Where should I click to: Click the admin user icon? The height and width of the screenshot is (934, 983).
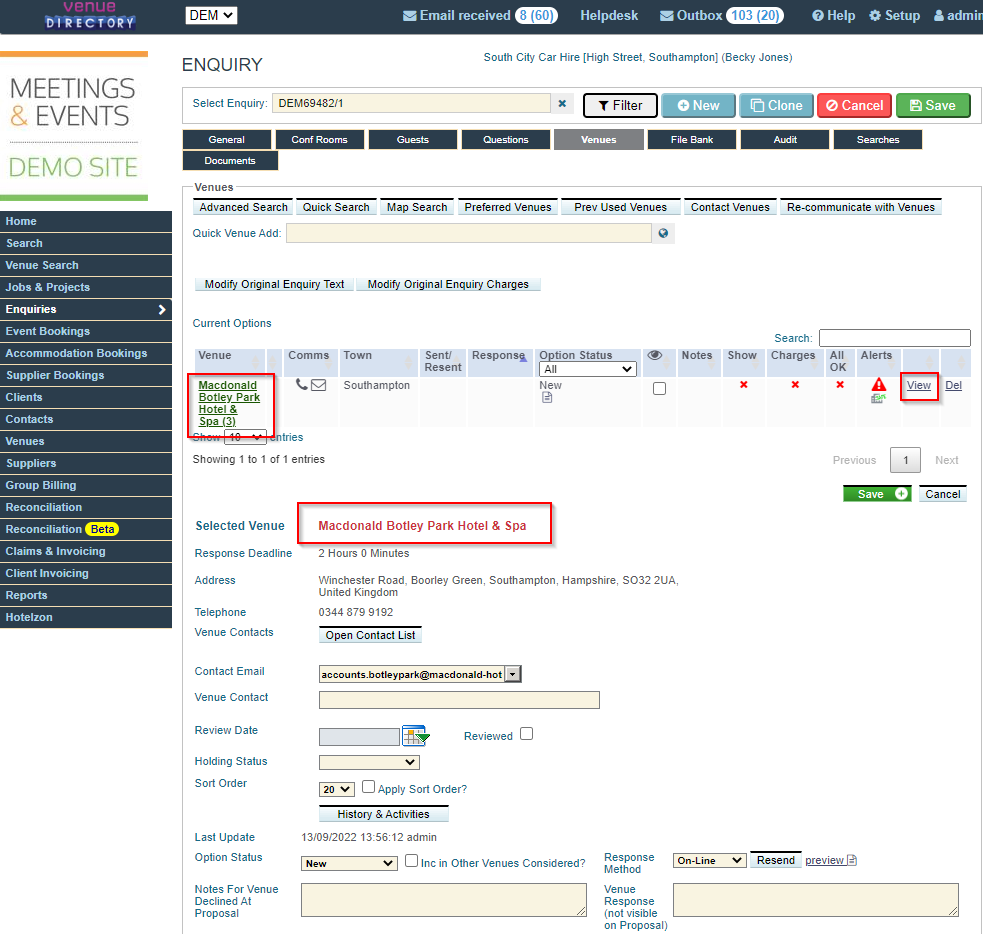pos(939,16)
